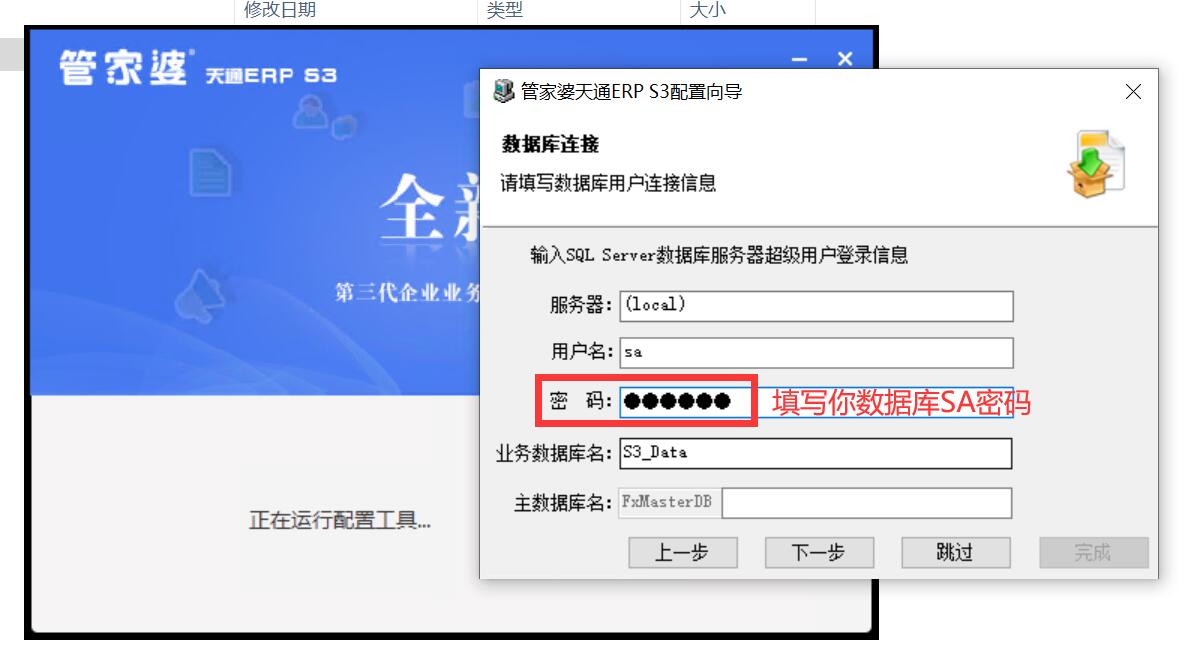
Task: Click the empty 主数据库名 text field
Action: [867, 503]
